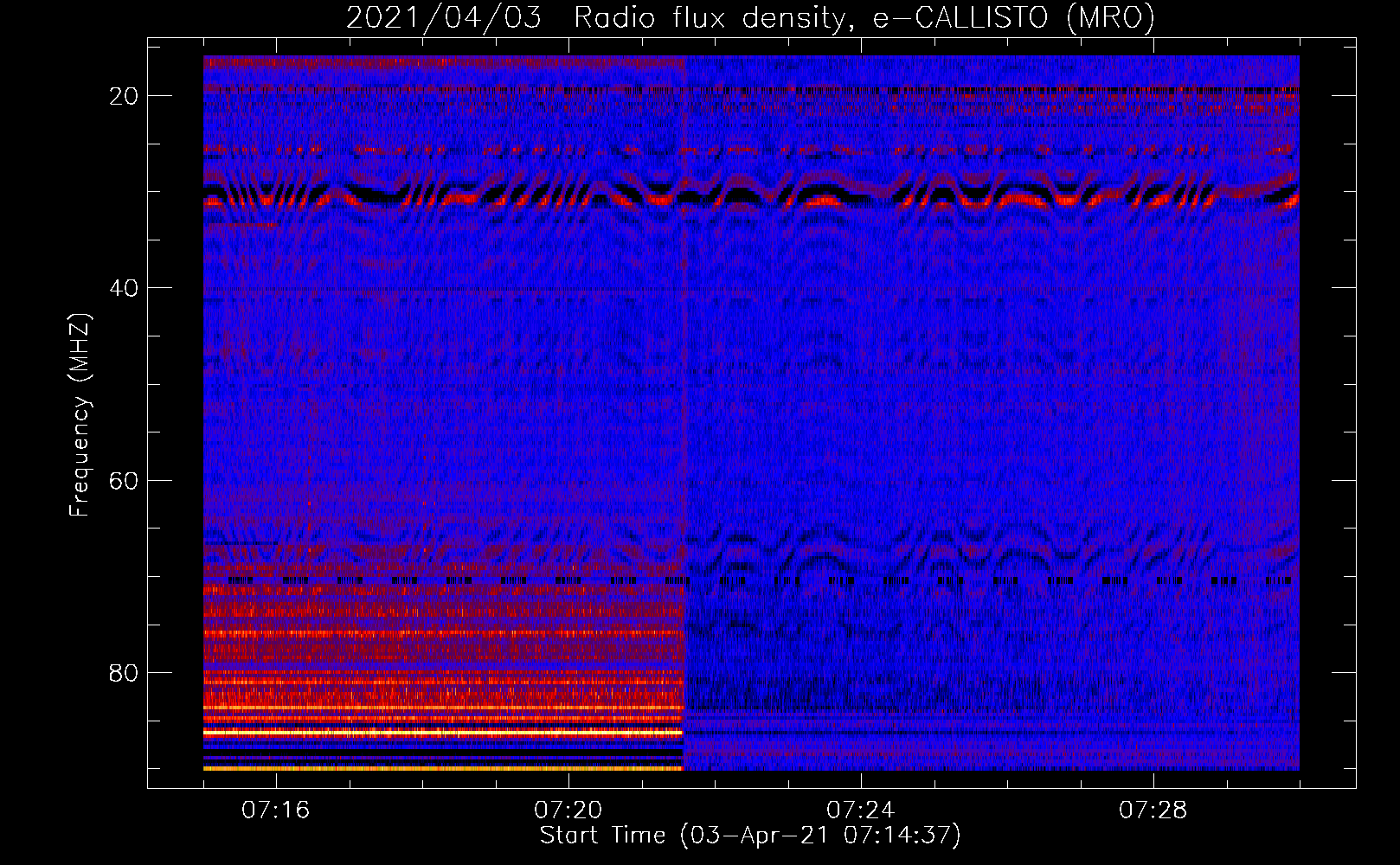
Task: Click the 40 MHz frequency tick label
Action: coord(125,288)
